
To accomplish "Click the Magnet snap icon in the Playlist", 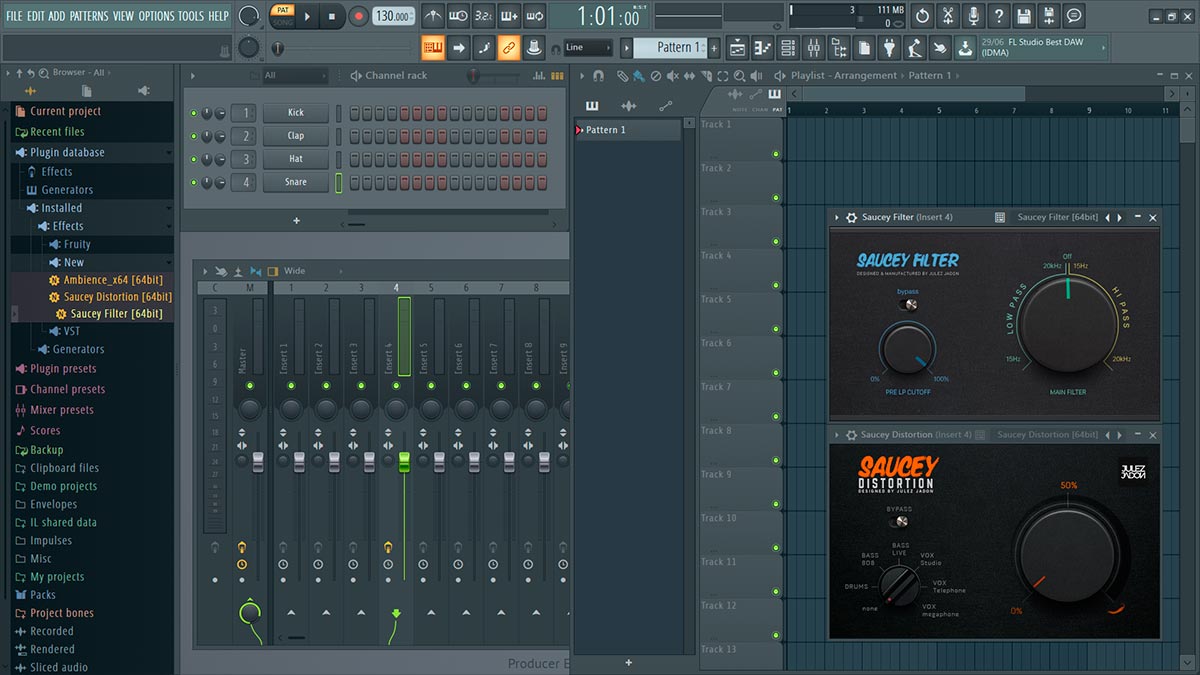I will coord(597,76).
